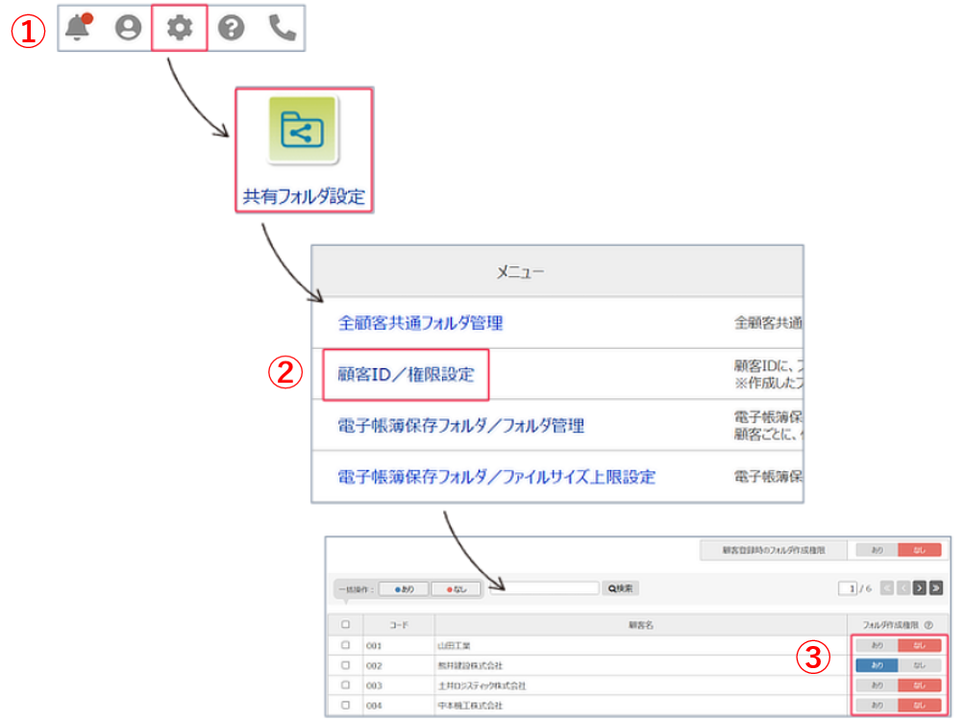Click the customer search input field

[x=544, y=588]
